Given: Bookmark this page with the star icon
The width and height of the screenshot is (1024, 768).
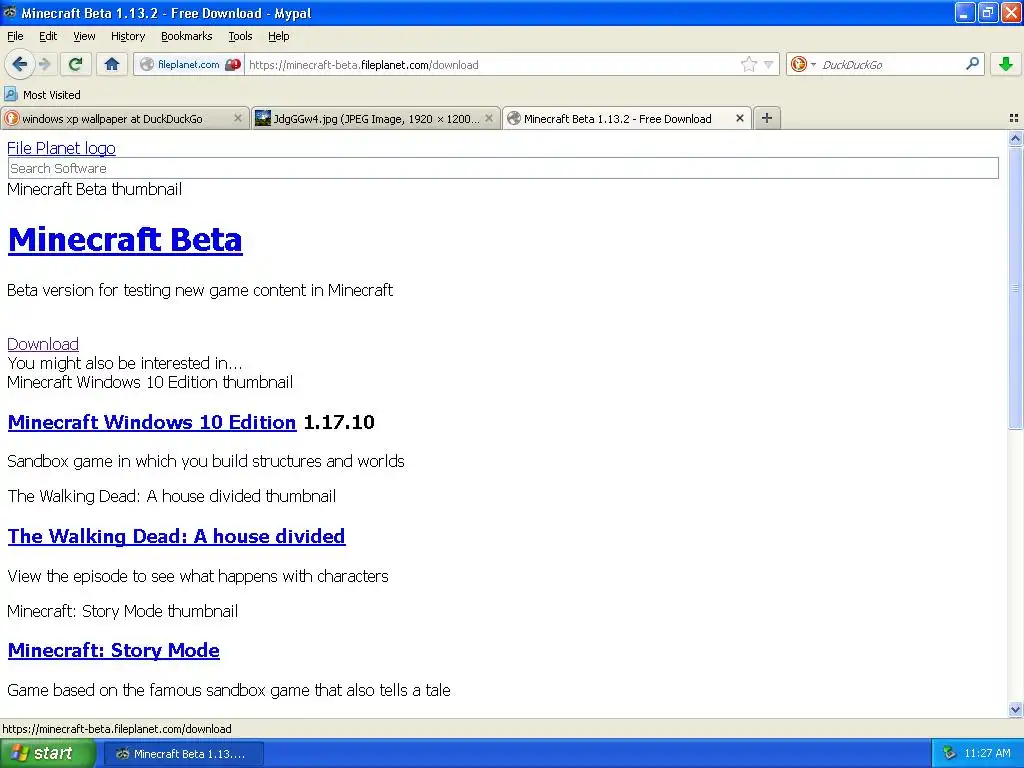Looking at the screenshot, I should point(748,64).
